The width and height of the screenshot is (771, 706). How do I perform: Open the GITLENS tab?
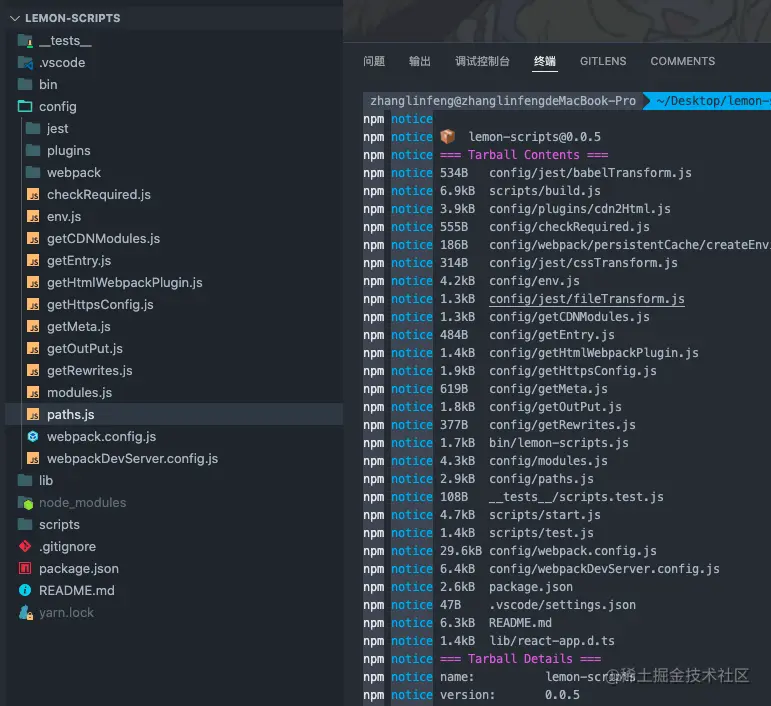coord(603,61)
